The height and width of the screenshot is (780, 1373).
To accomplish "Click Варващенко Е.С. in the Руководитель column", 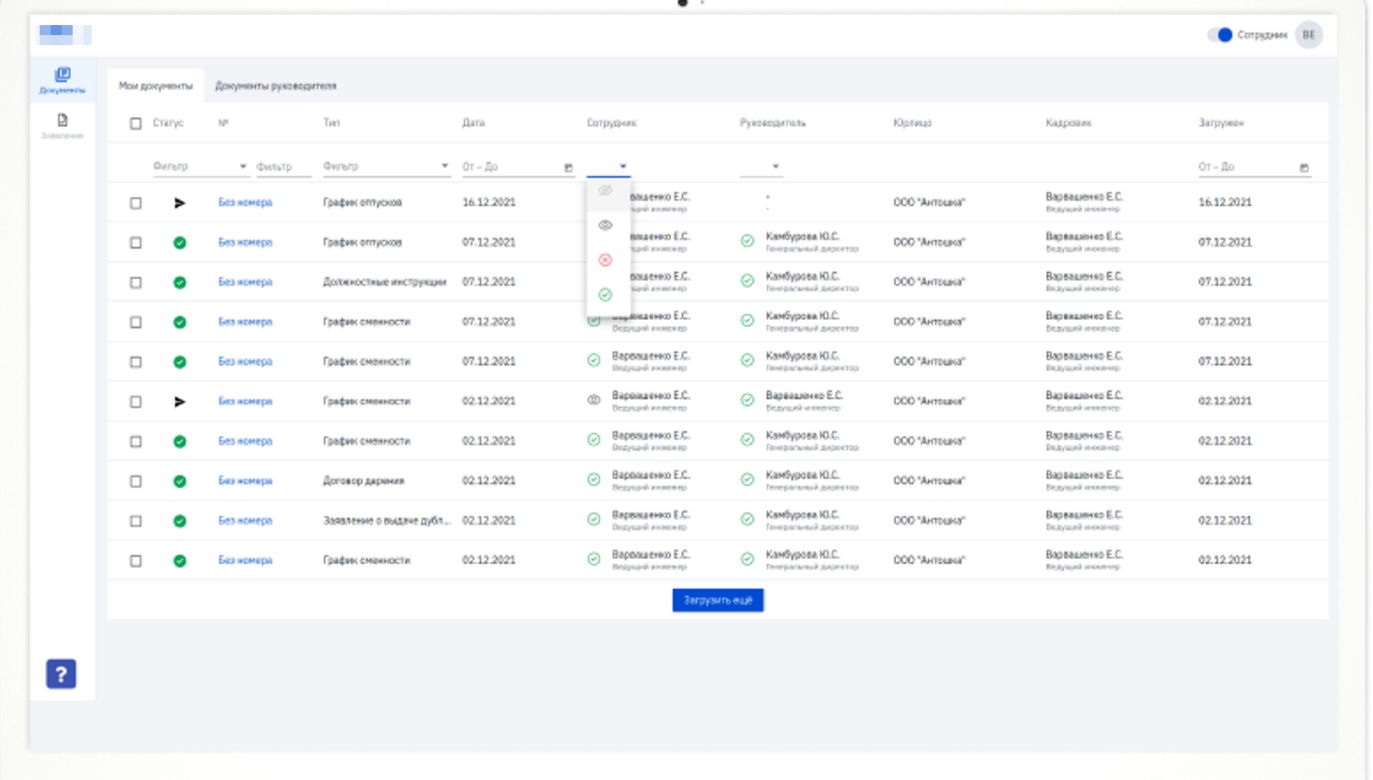I will (804, 396).
